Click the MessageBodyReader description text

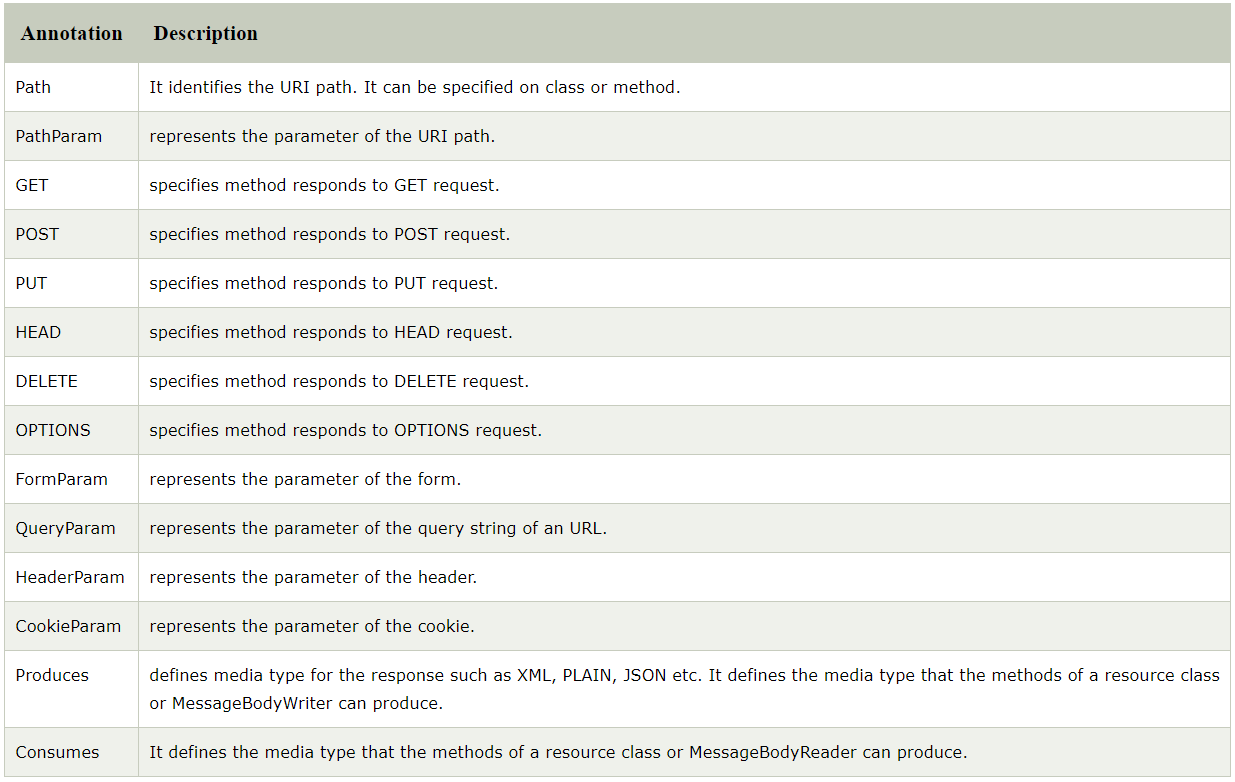click(558, 752)
